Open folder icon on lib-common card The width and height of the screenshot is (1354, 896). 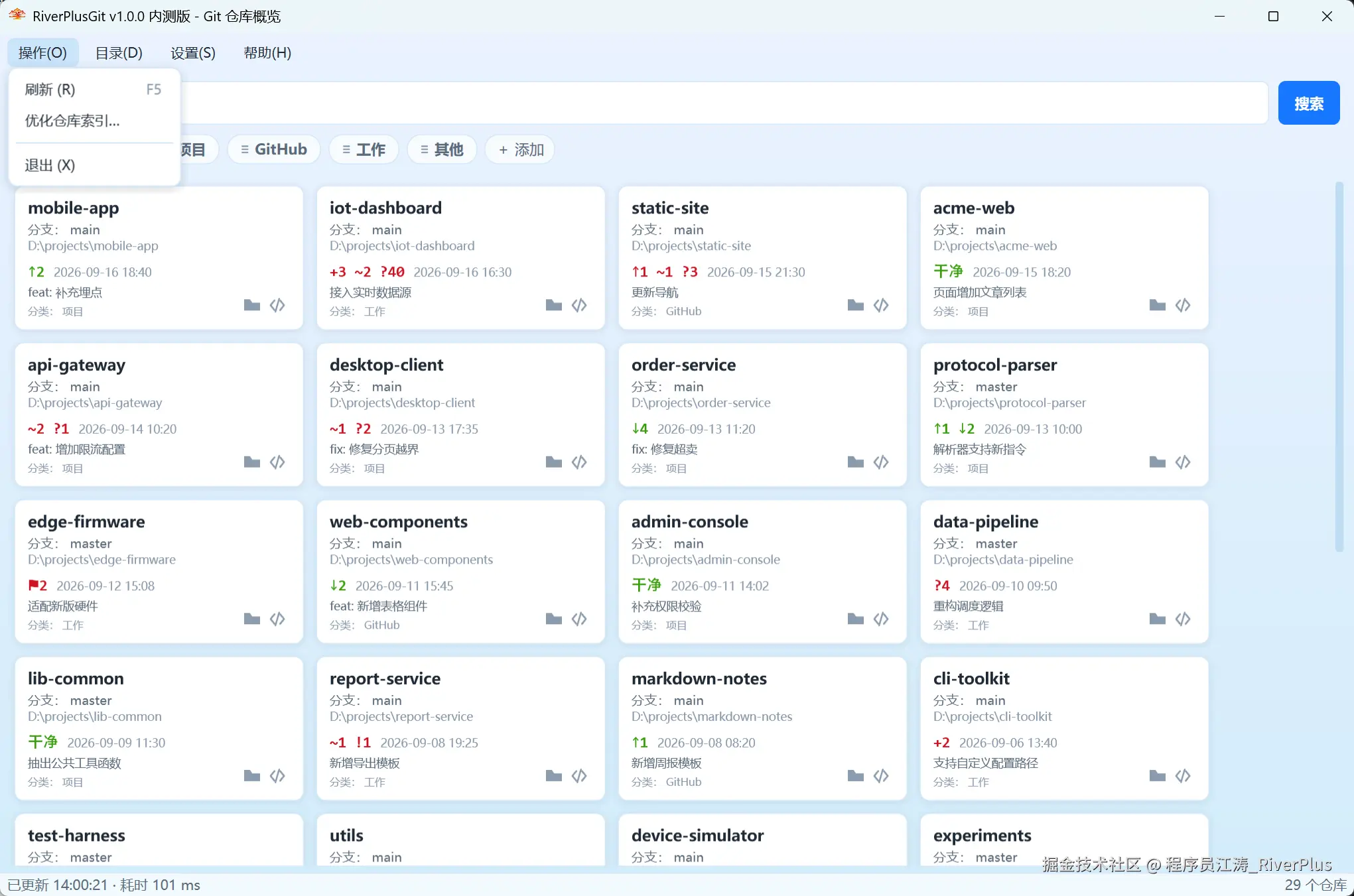tap(252, 775)
